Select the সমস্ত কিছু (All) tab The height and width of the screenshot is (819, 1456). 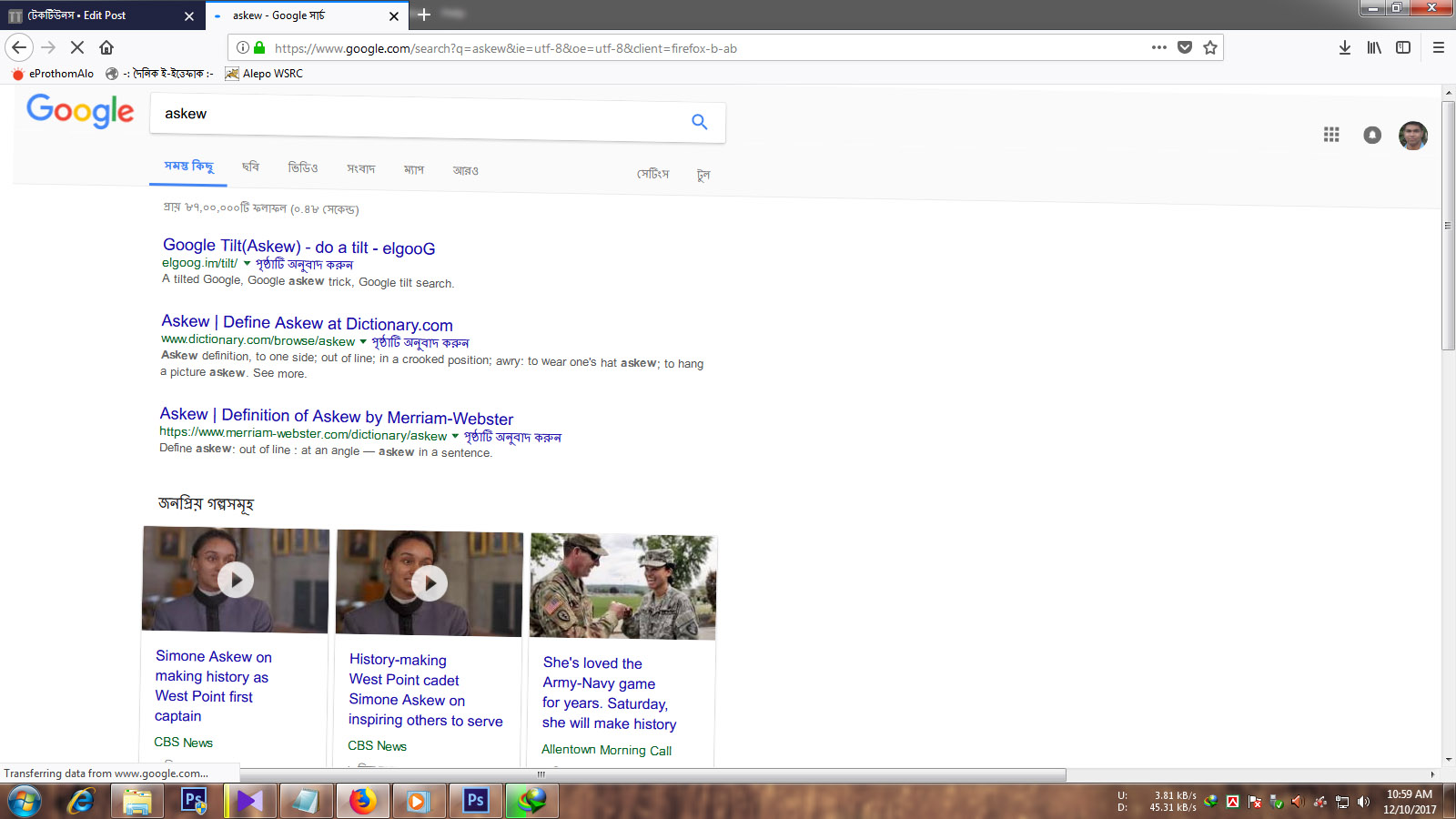188,166
